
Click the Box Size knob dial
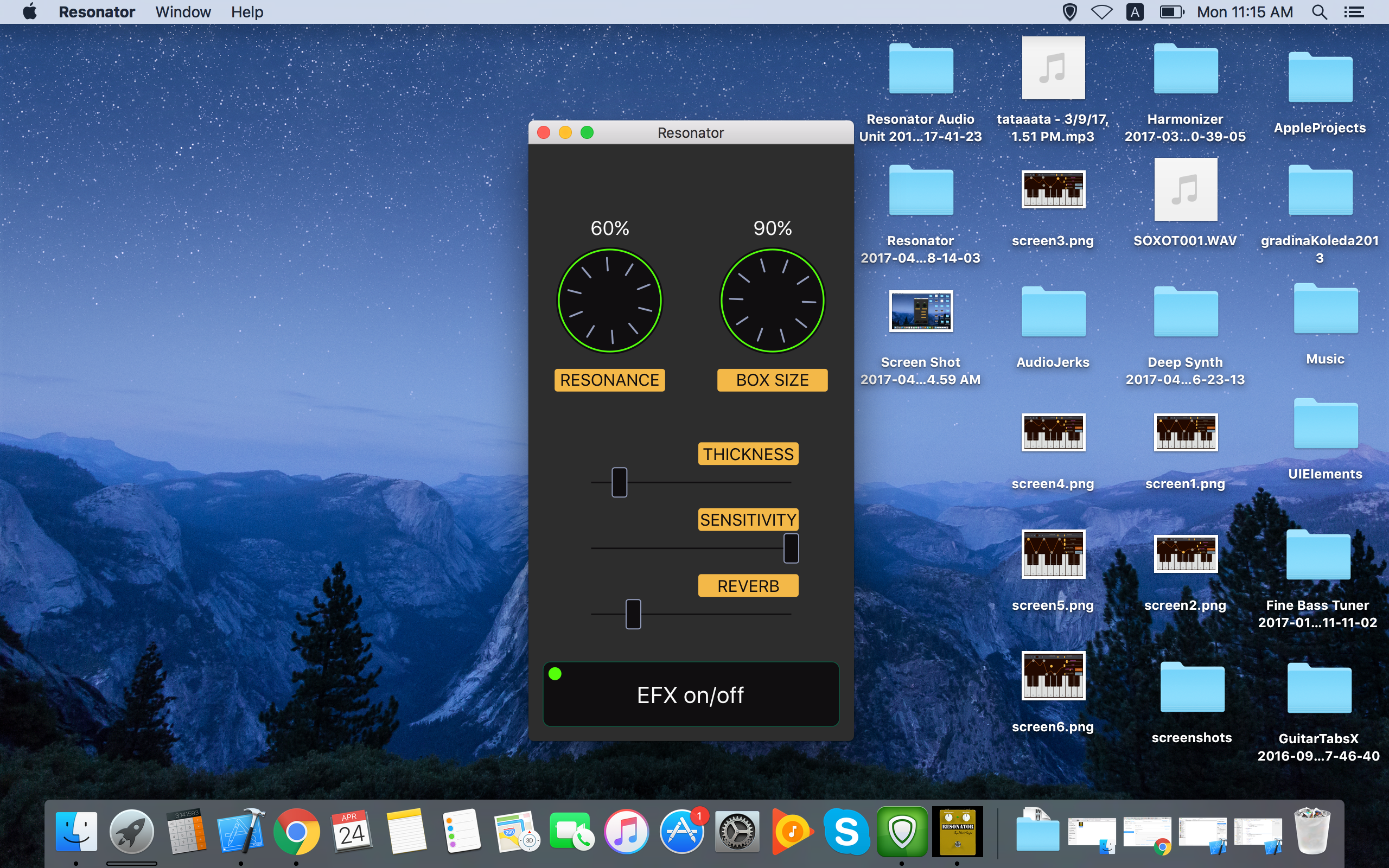pos(772,300)
